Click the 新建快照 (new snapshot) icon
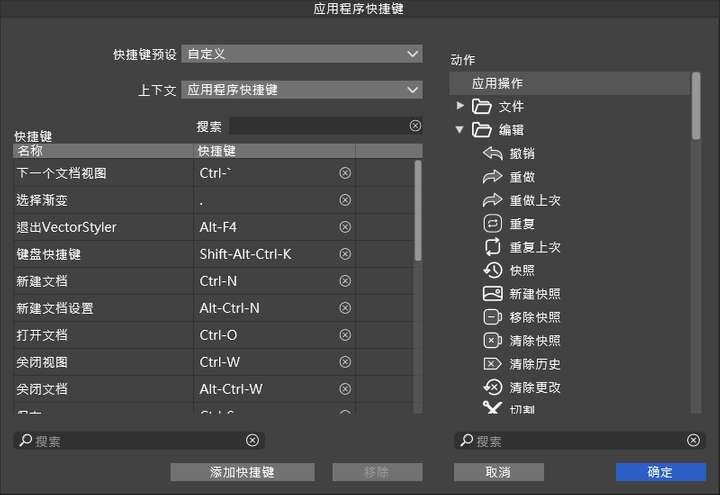Image resolution: width=720 pixels, height=495 pixels. (x=492, y=294)
